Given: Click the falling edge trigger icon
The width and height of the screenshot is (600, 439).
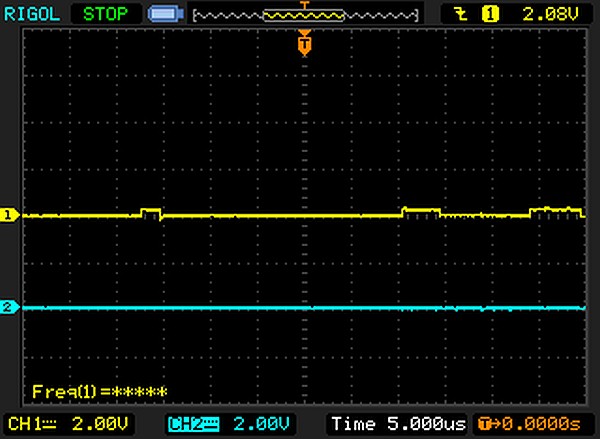Looking at the screenshot, I should (461, 14).
